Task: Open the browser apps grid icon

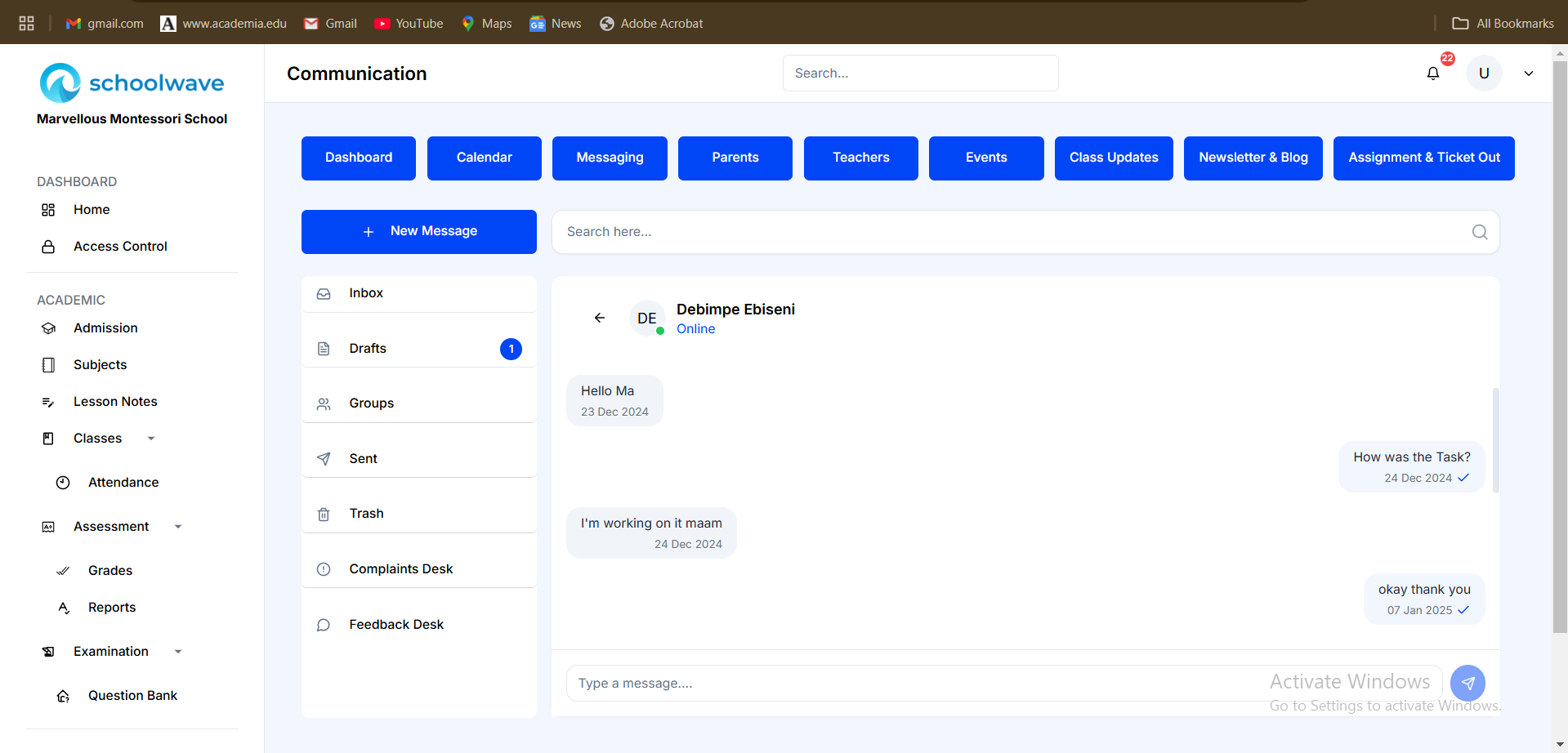Action: click(26, 24)
